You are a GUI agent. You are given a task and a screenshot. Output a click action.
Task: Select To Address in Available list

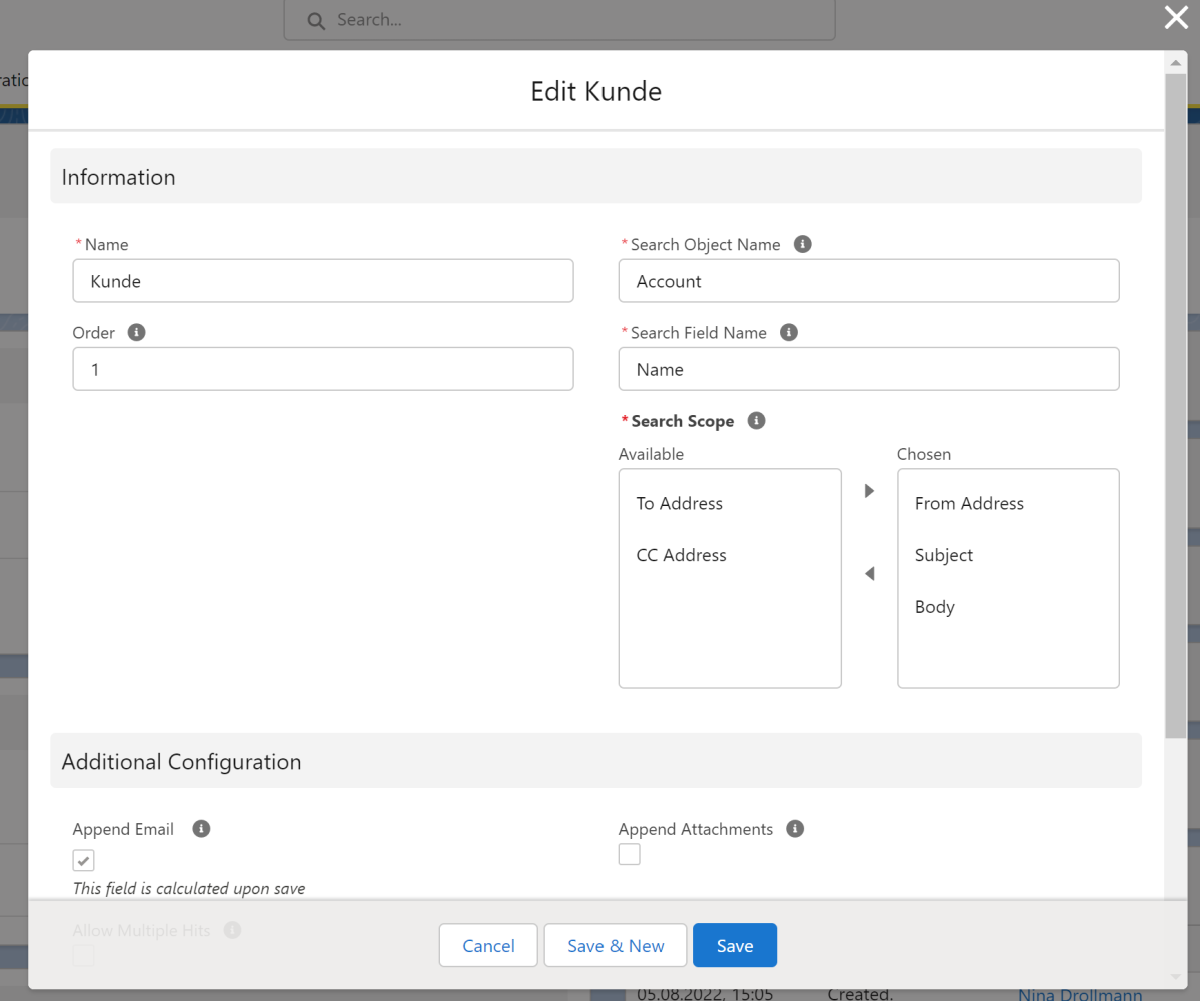[680, 504]
